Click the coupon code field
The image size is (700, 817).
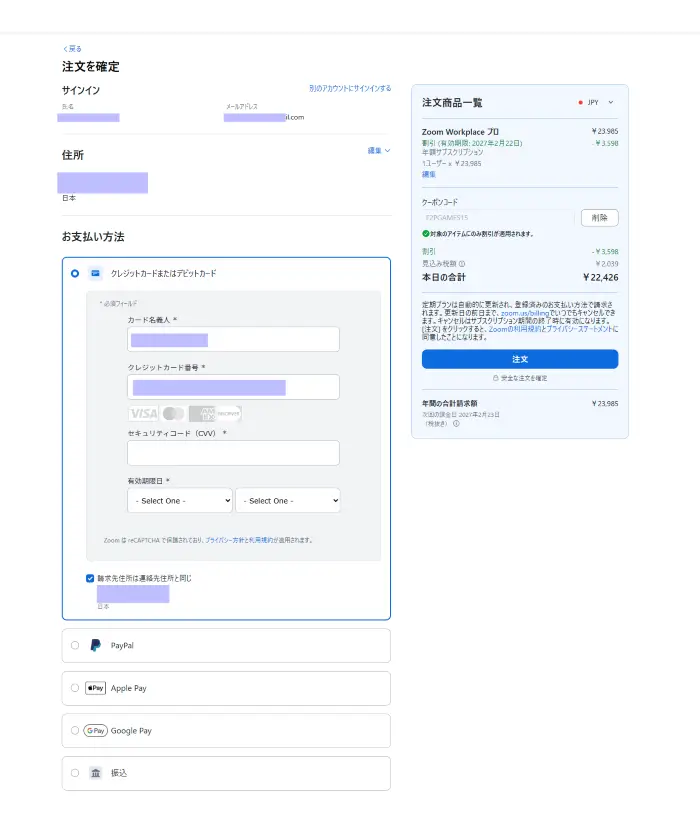click(x=498, y=218)
